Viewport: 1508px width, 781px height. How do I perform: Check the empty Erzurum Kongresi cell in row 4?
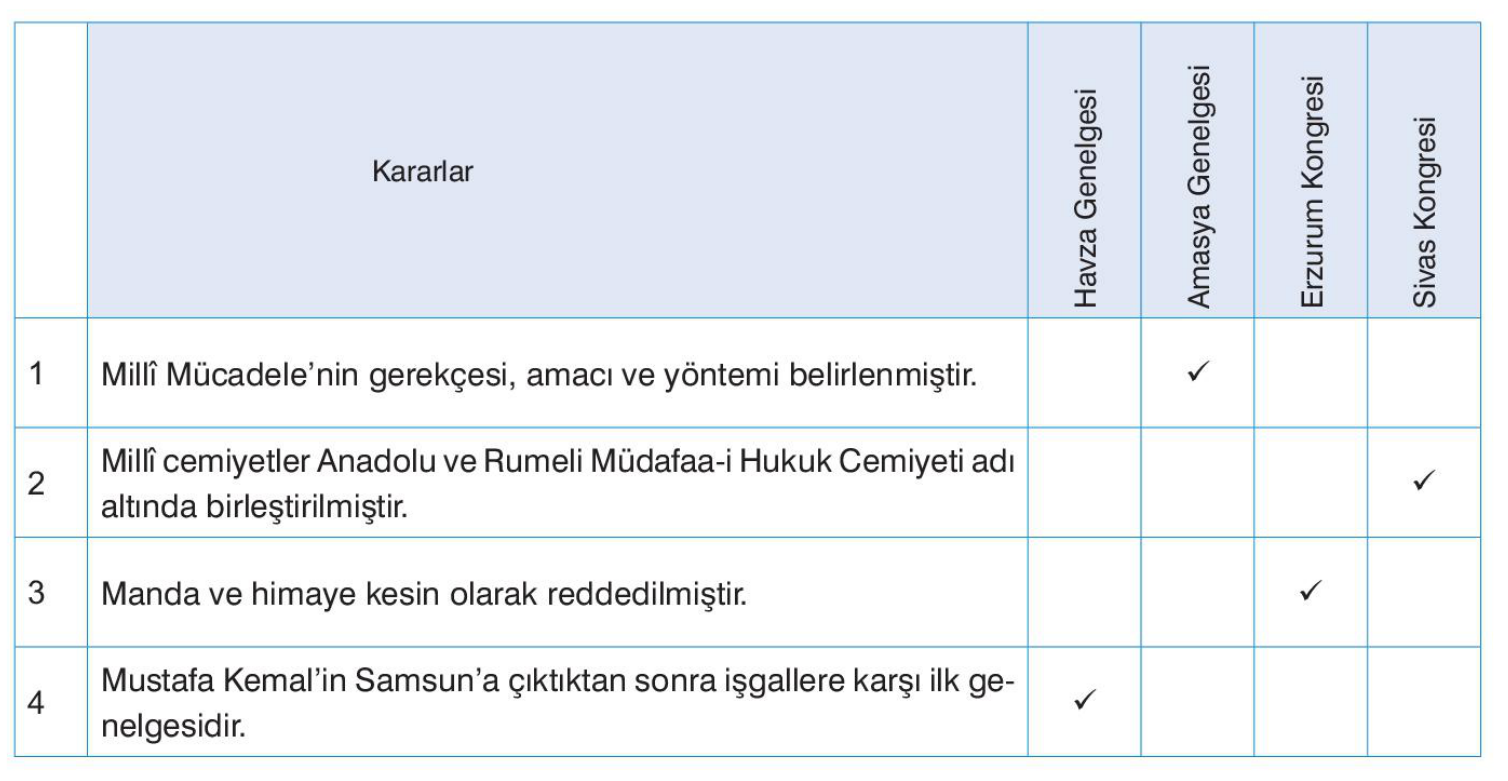1311,701
